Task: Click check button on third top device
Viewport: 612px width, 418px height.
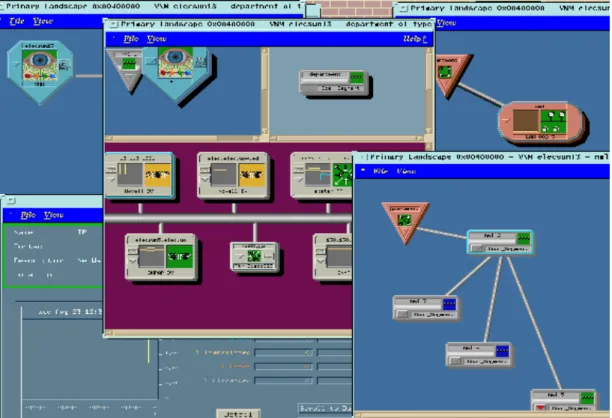Action: click(299, 179)
